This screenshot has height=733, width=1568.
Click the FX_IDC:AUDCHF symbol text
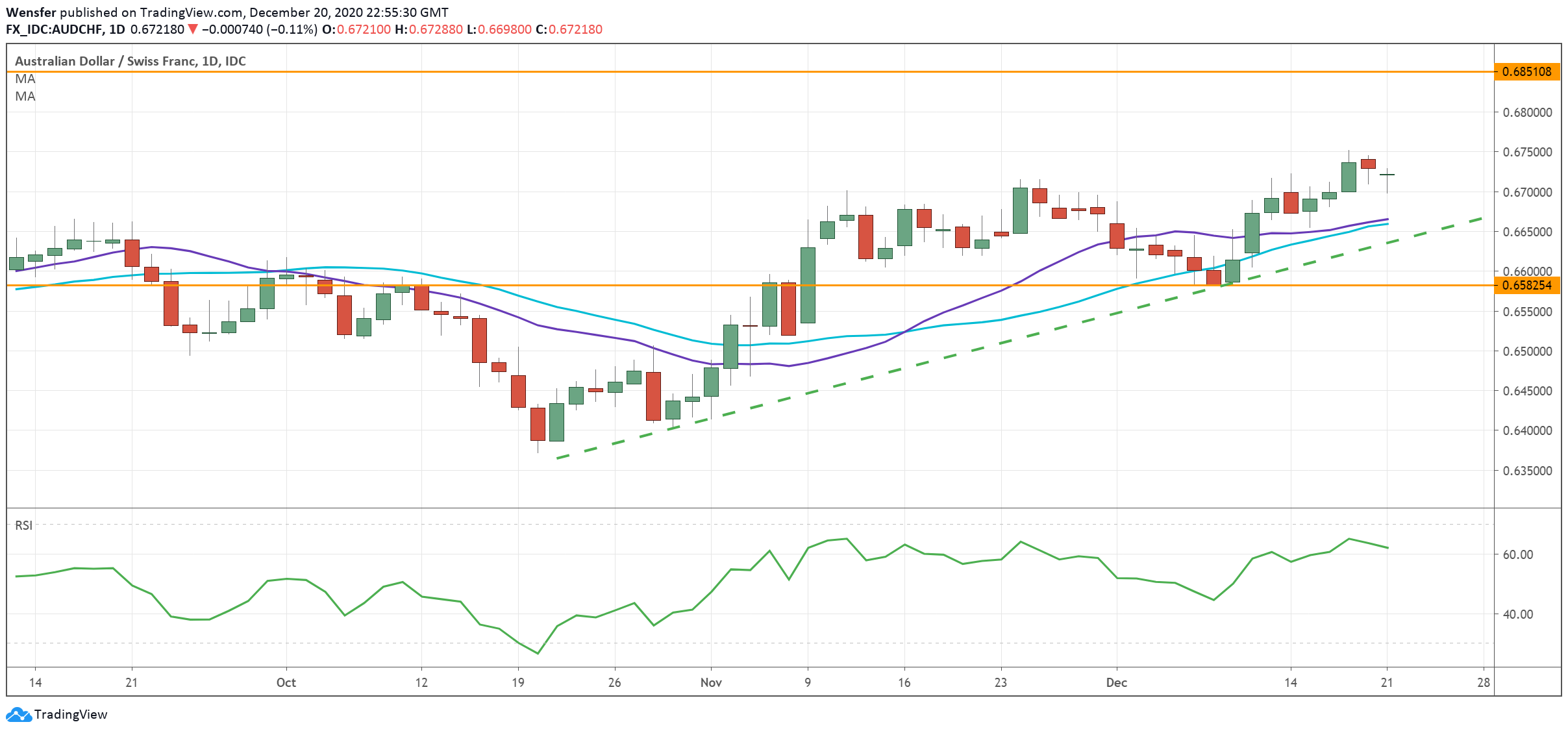click(x=53, y=29)
